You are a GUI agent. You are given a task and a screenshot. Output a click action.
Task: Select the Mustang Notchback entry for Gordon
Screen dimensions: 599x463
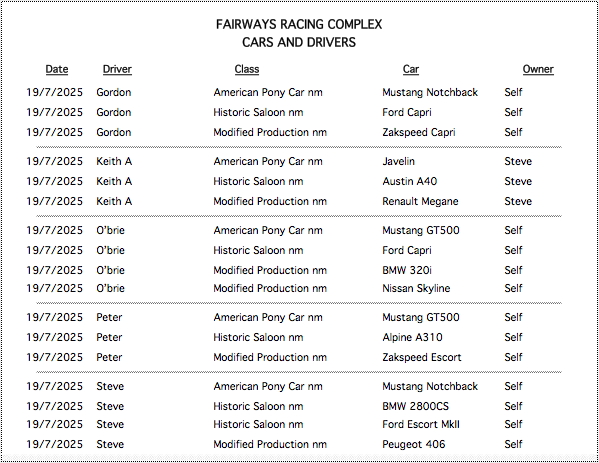click(430, 92)
